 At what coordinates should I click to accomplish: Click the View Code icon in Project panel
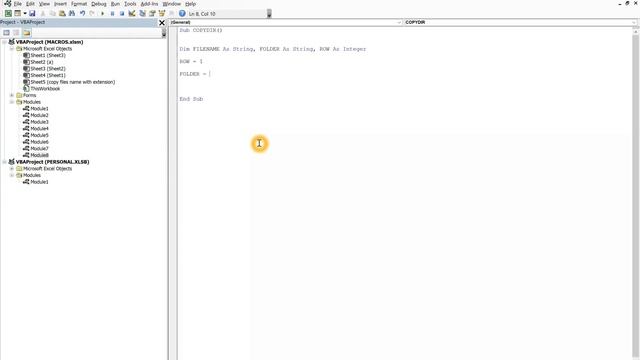point(7,33)
